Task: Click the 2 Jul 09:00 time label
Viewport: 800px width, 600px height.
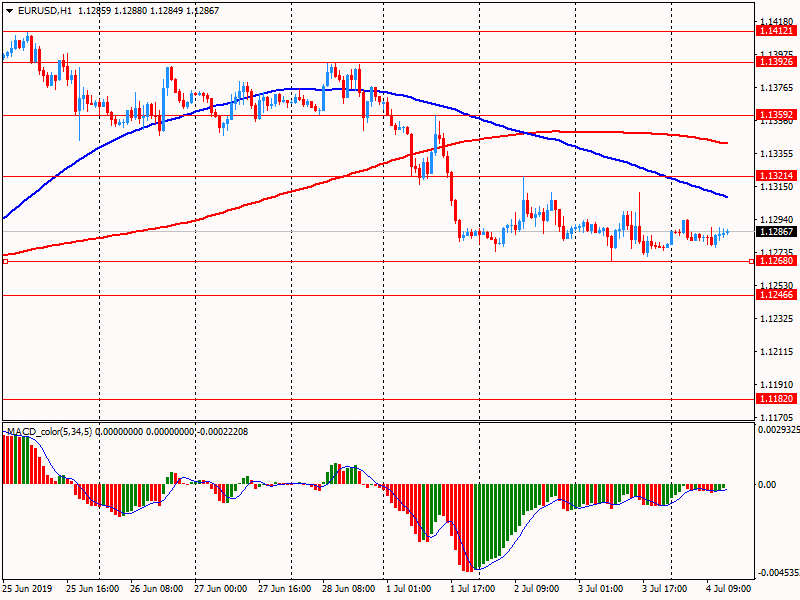Action: (x=537, y=588)
